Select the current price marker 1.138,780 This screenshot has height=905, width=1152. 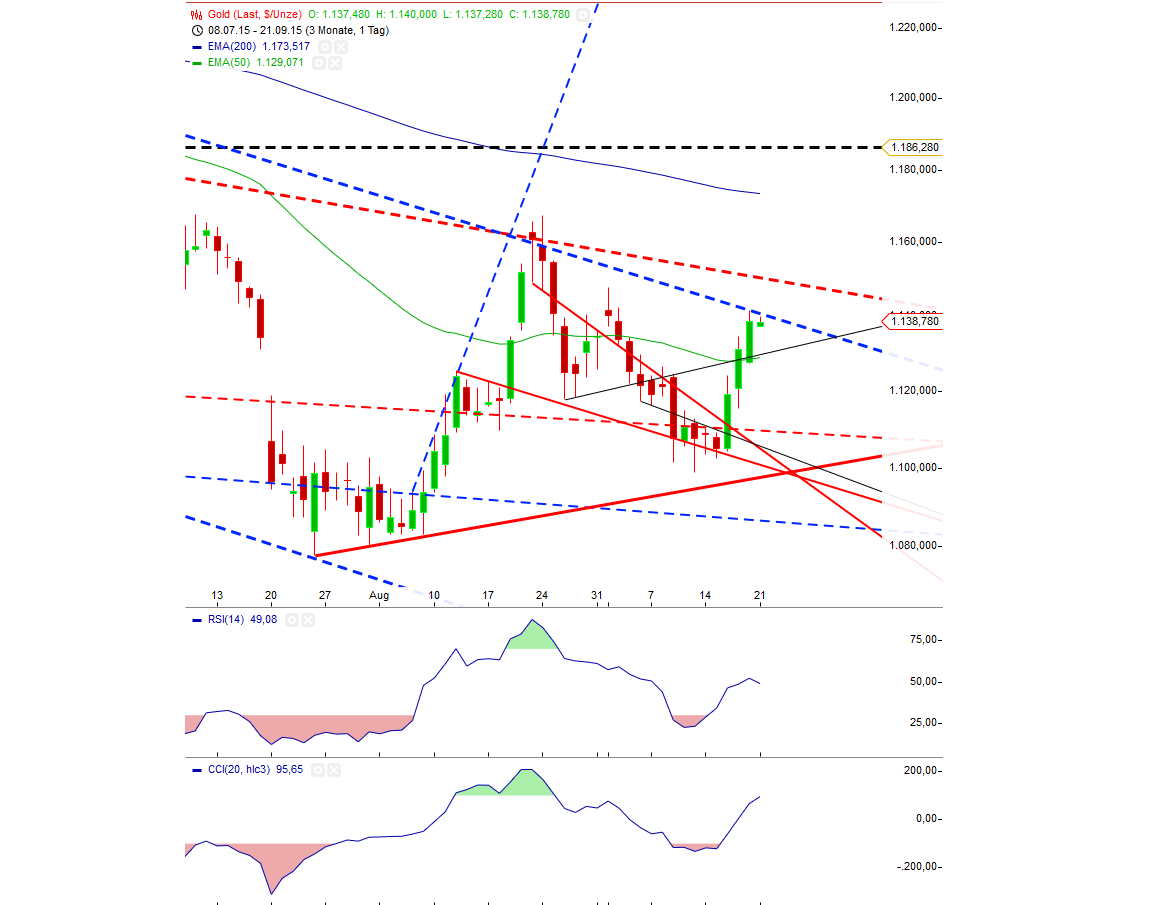point(913,322)
